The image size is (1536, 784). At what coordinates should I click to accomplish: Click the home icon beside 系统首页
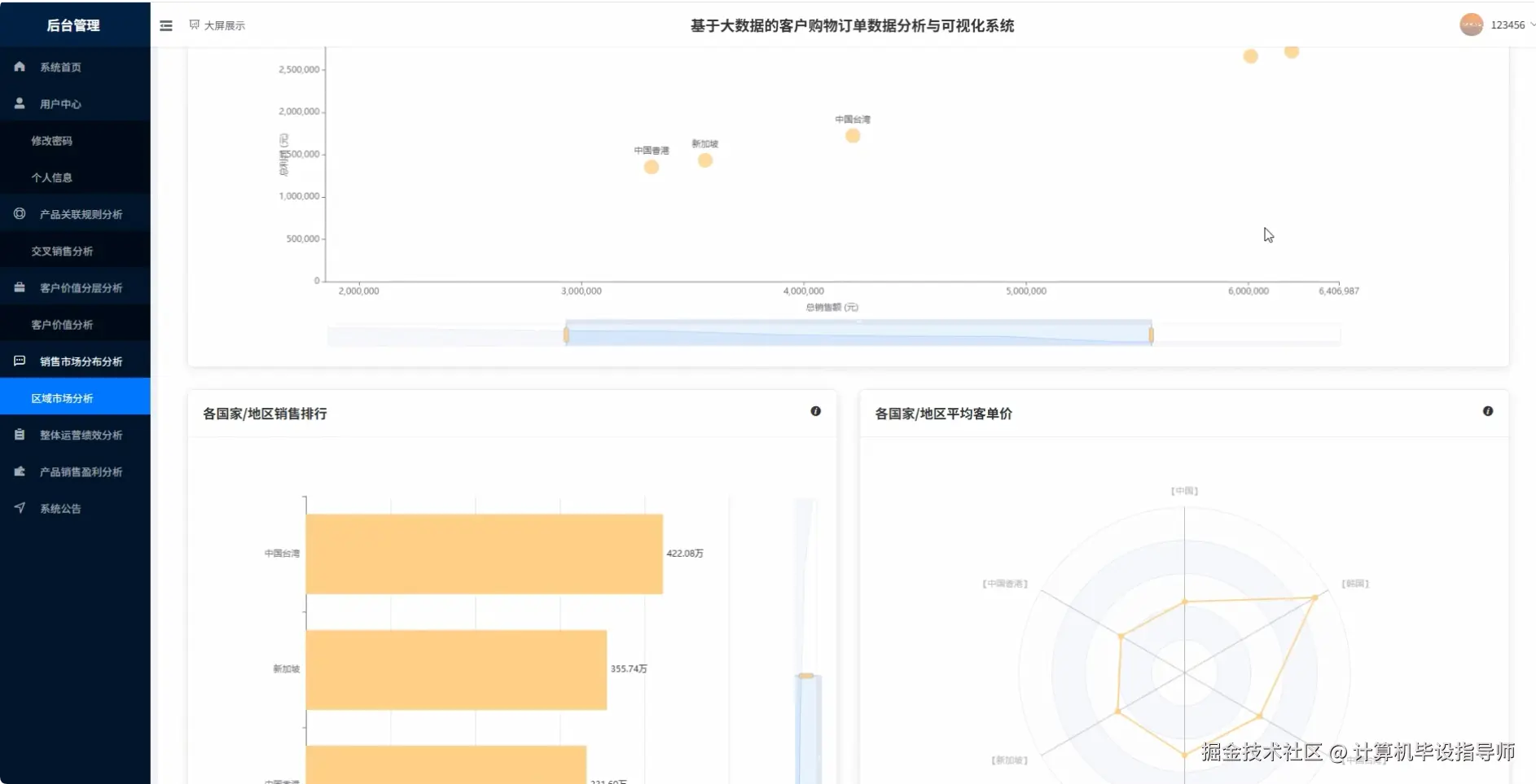click(20, 67)
